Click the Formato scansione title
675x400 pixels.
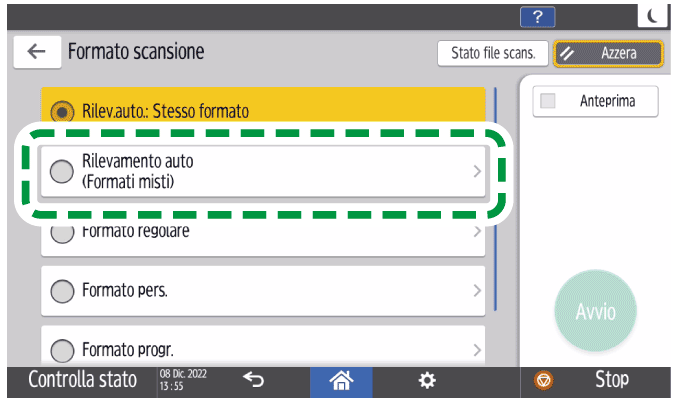[136, 52]
